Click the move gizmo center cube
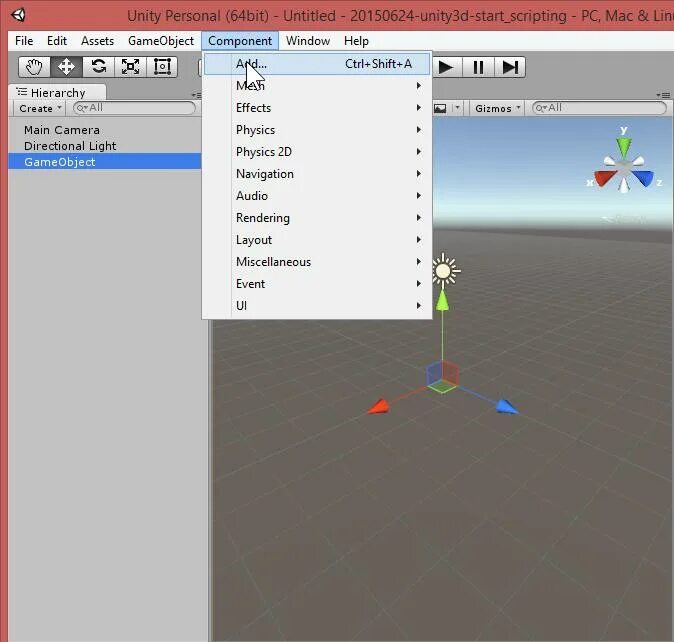The width and height of the screenshot is (674, 642). pos(442,376)
